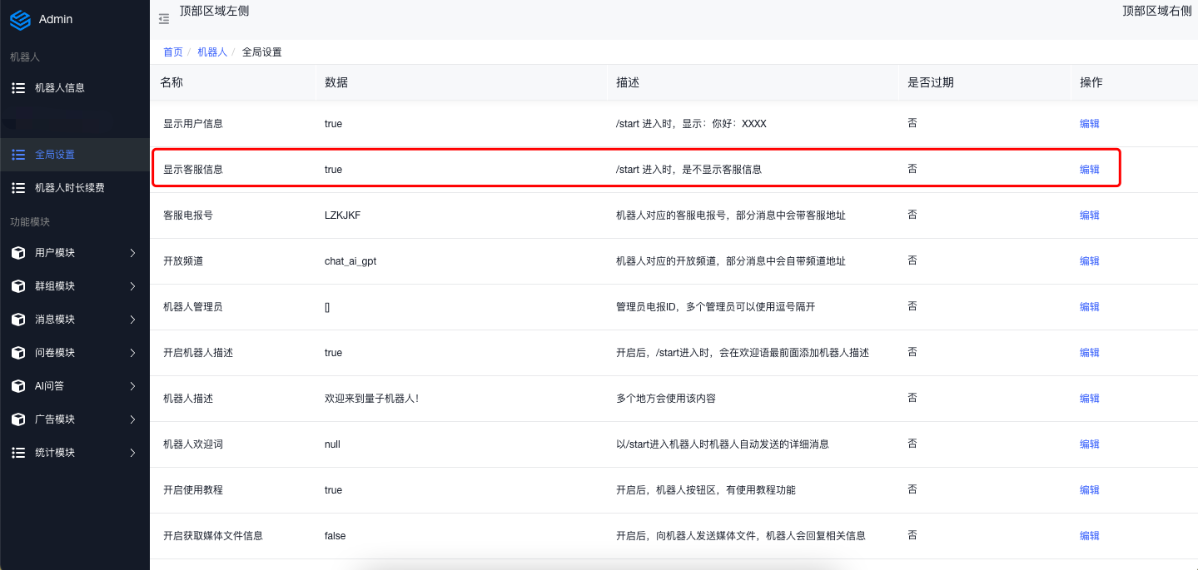The height and width of the screenshot is (570, 1198).
Task: Click the list icon beside 统计模块
Action: click(18, 453)
